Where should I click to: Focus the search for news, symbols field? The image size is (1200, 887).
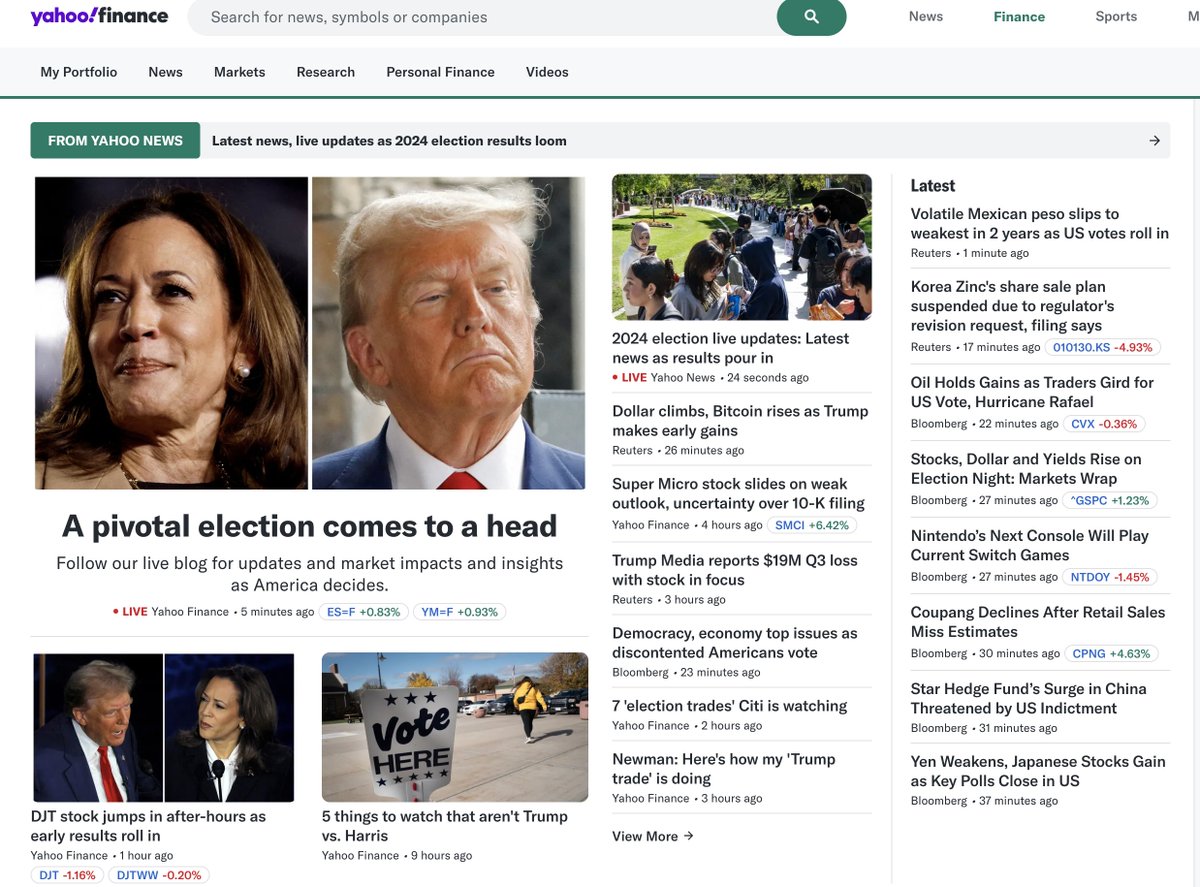point(482,17)
